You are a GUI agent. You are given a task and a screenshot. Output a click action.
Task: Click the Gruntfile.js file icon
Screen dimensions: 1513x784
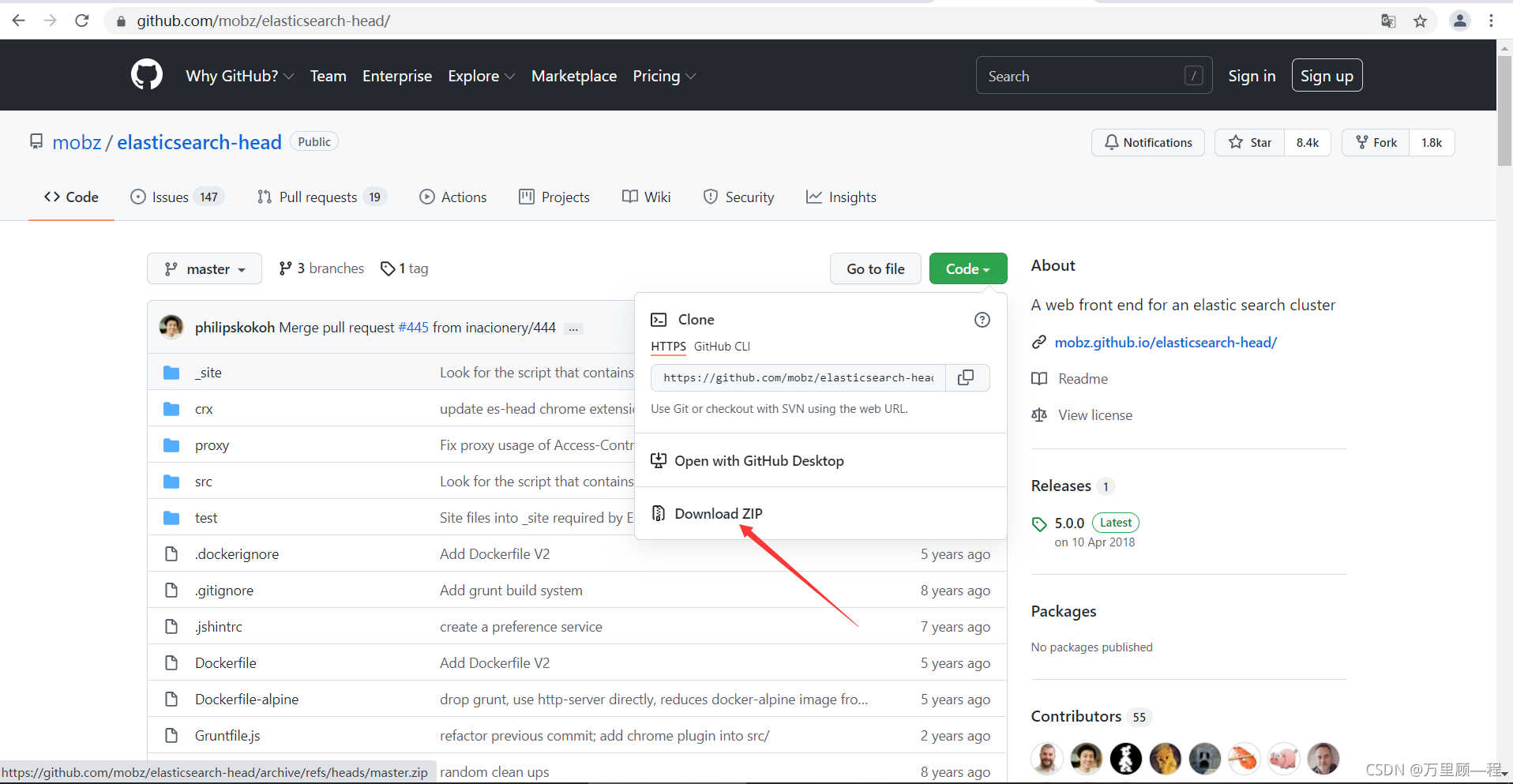pyautogui.click(x=171, y=736)
